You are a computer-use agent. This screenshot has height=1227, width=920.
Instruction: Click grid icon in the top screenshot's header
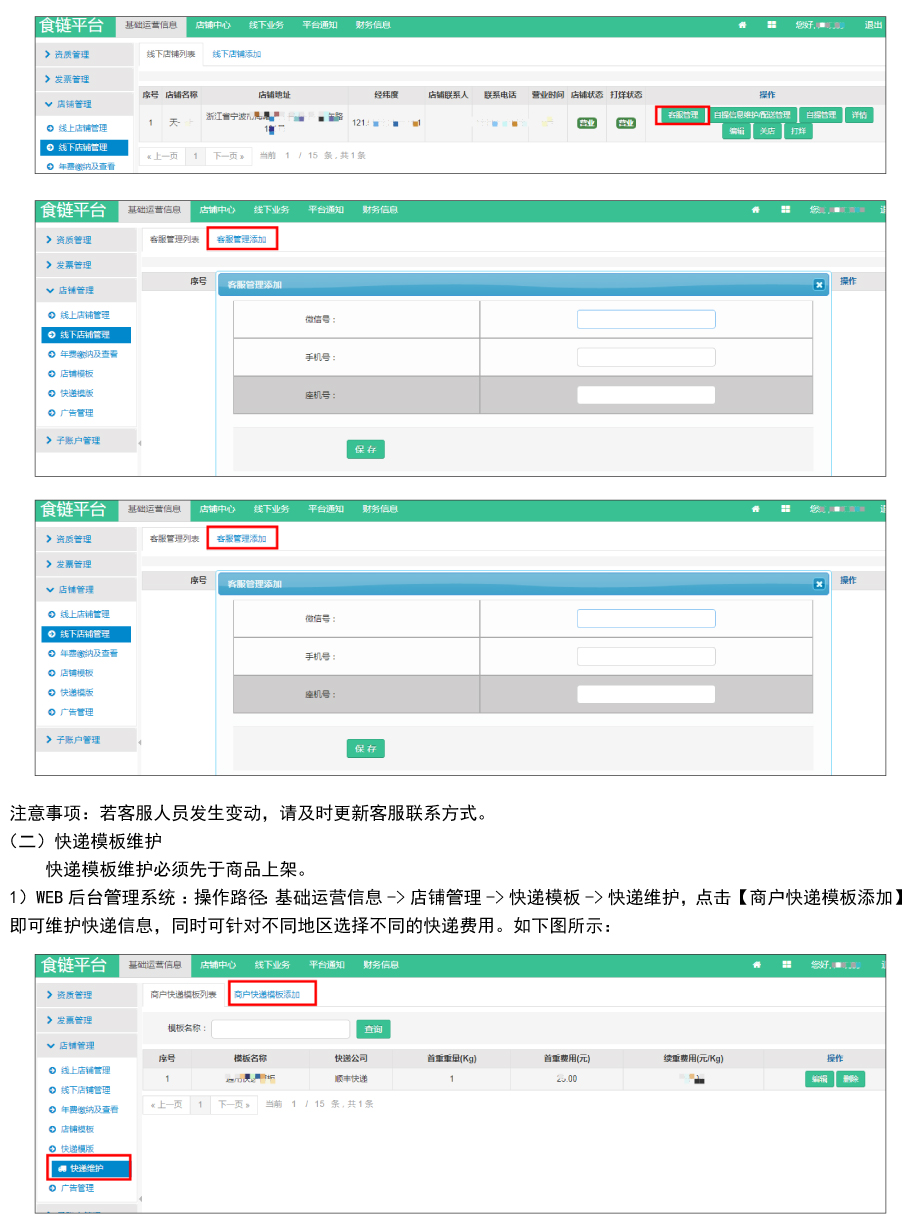point(772,25)
